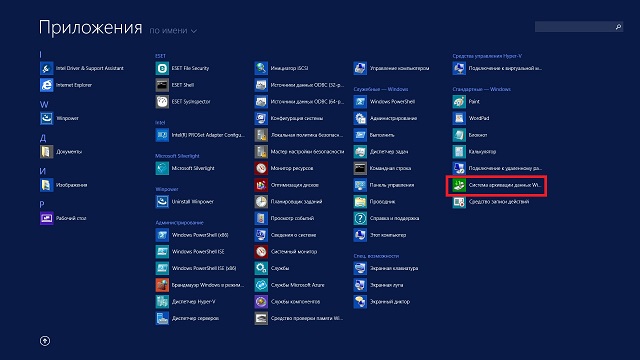Open Службы Microsoft Azure
640x360 pixels.
(x=290, y=285)
